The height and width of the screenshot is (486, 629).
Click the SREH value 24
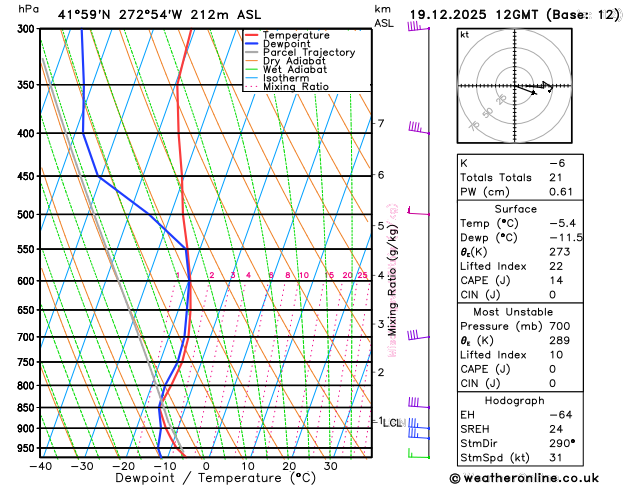[556, 429]
